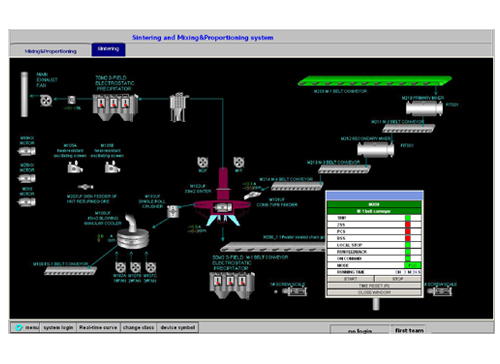Click the TIME RESET button
This screenshot has width=500, height=364.
pyautogui.click(x=374, y=286)
